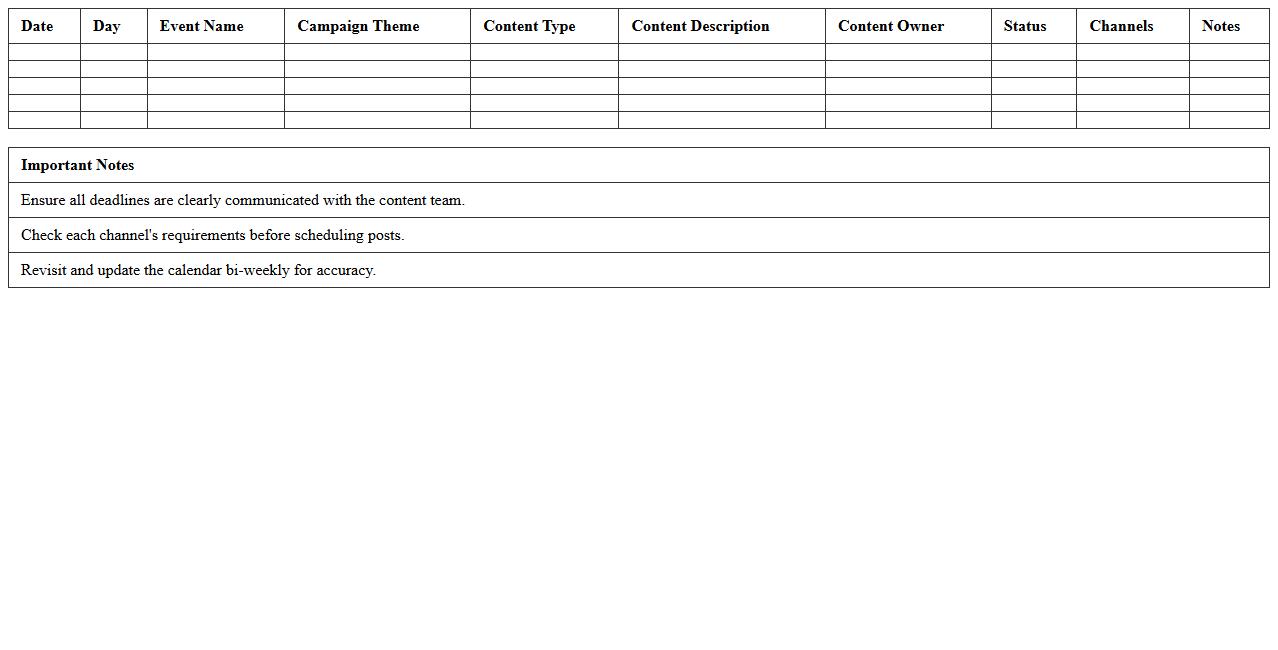
Task: Select first empty cell under Event Name
Action: [x=215, y=52]
